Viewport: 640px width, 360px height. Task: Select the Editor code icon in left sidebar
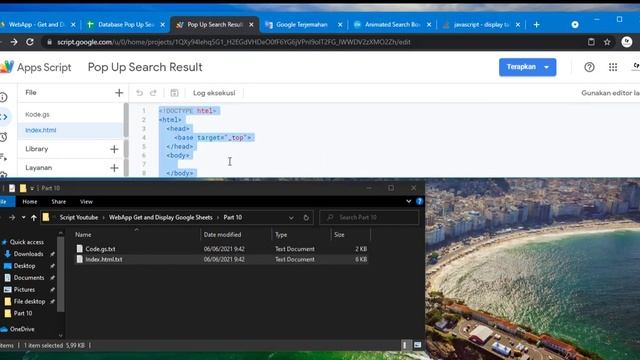pos(4,117)
